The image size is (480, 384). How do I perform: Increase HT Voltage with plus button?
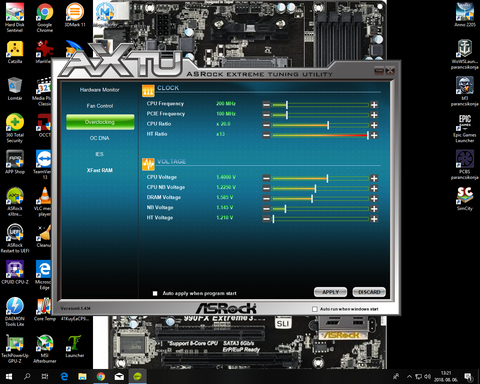pyautogui.click(x=374, y=219)
